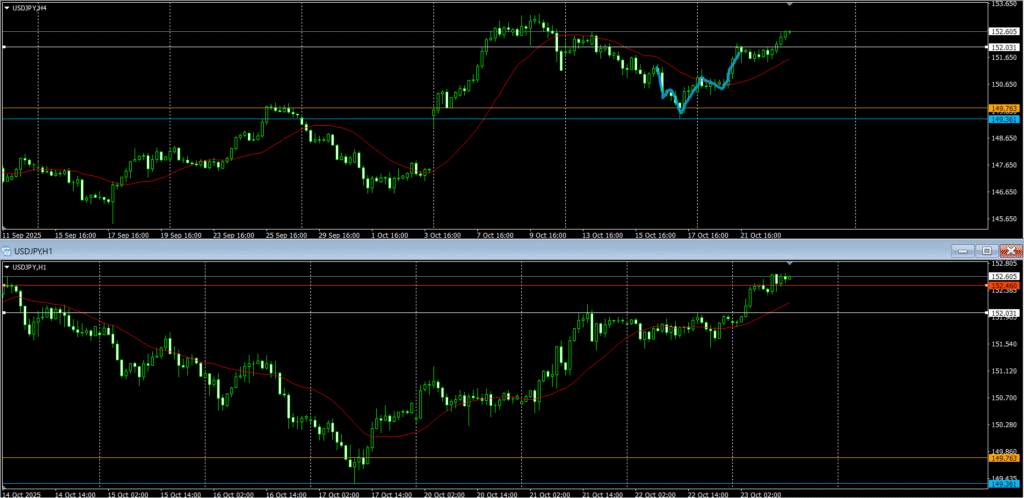This screenshot has height=498, width=1024.
Task: Click the USDJPY,H4 chart dropdown triangle
Action: (x=7, y=8)
